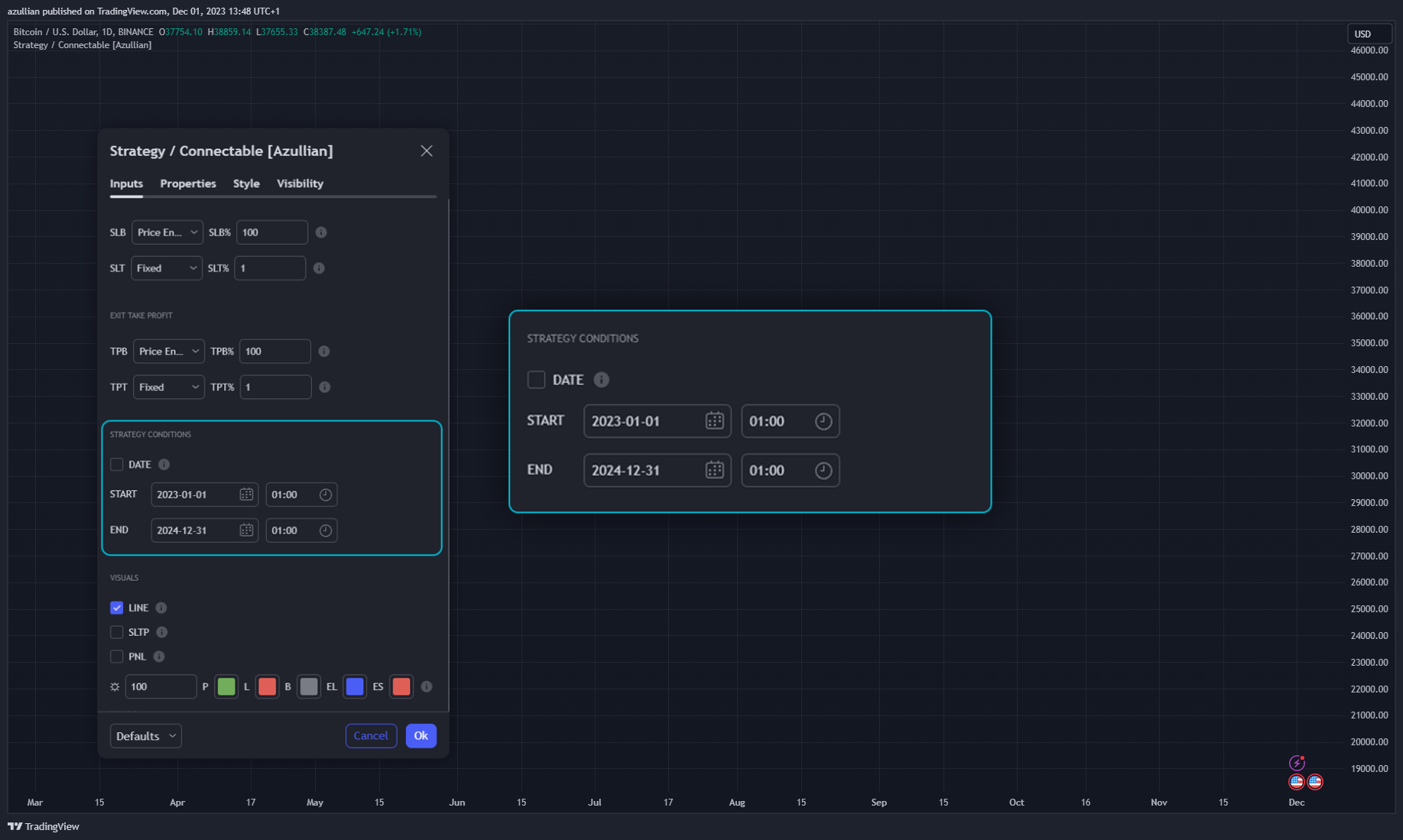Open info tooltip next to TPB% field

point(324,352)
